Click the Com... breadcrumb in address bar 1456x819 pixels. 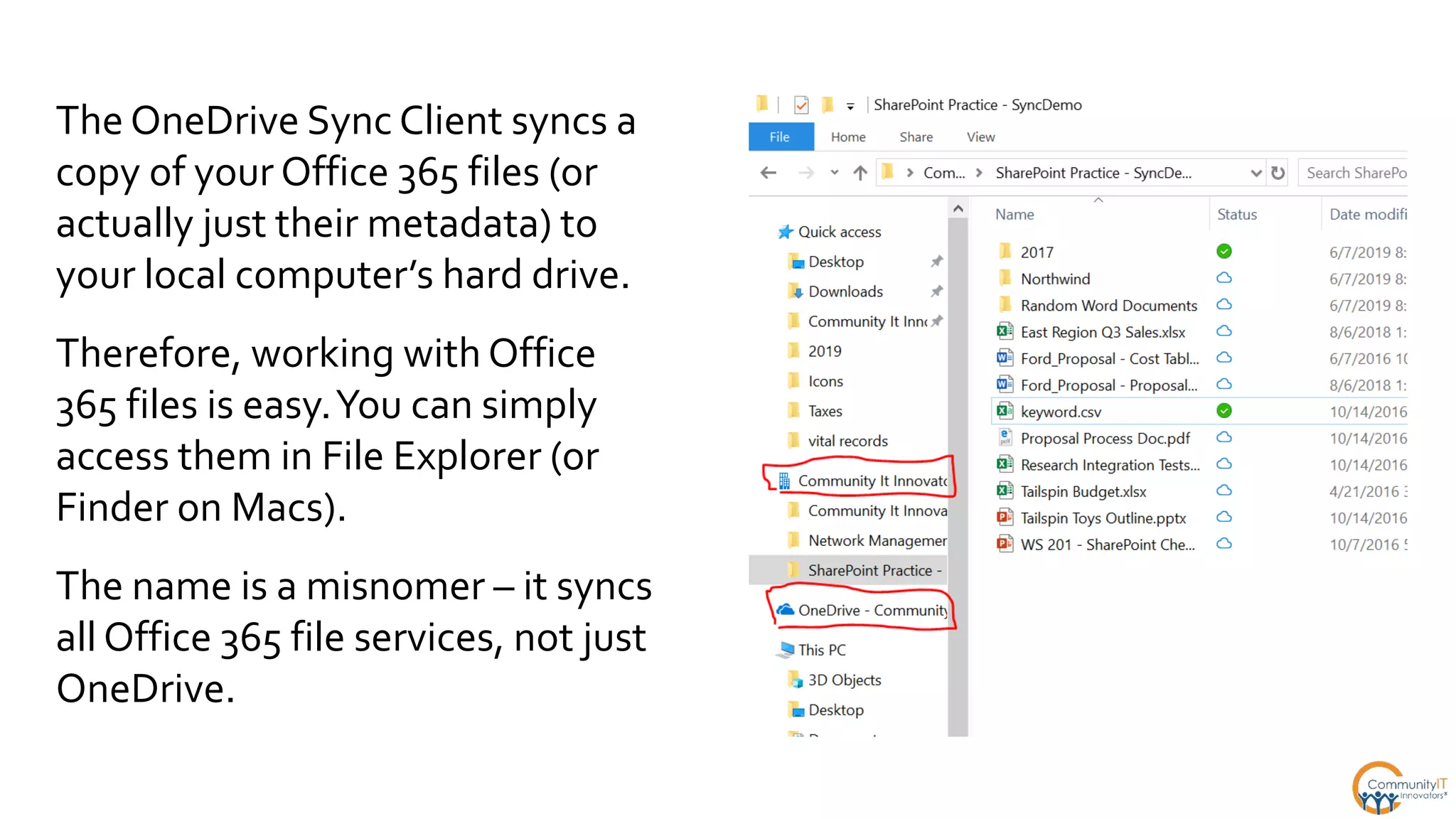click(944, 173)
